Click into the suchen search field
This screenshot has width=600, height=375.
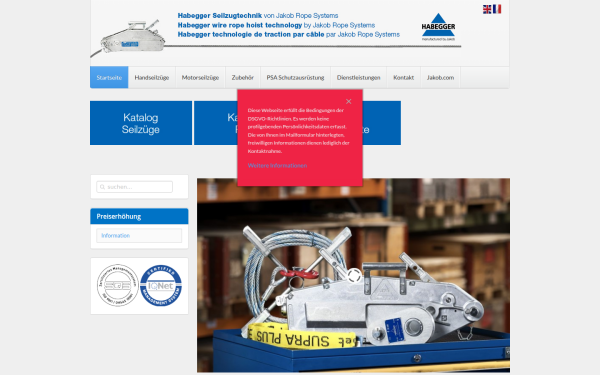point(134,187)
